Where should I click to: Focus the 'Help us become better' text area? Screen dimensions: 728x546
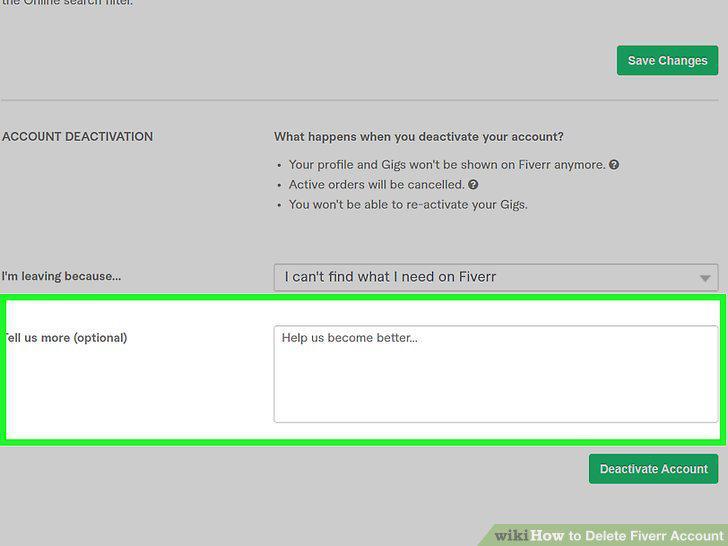496,374
